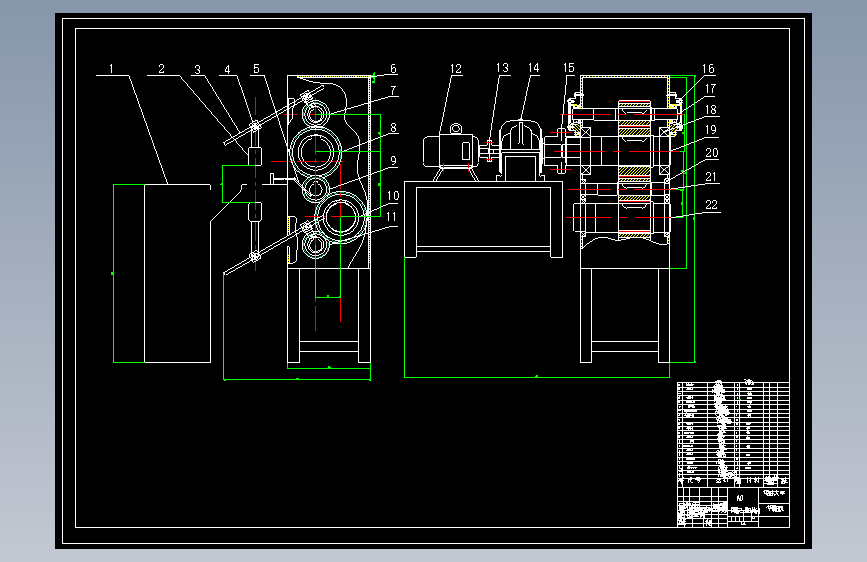
Task: Click part callout number 1
Action: click(x=111, y=69)
